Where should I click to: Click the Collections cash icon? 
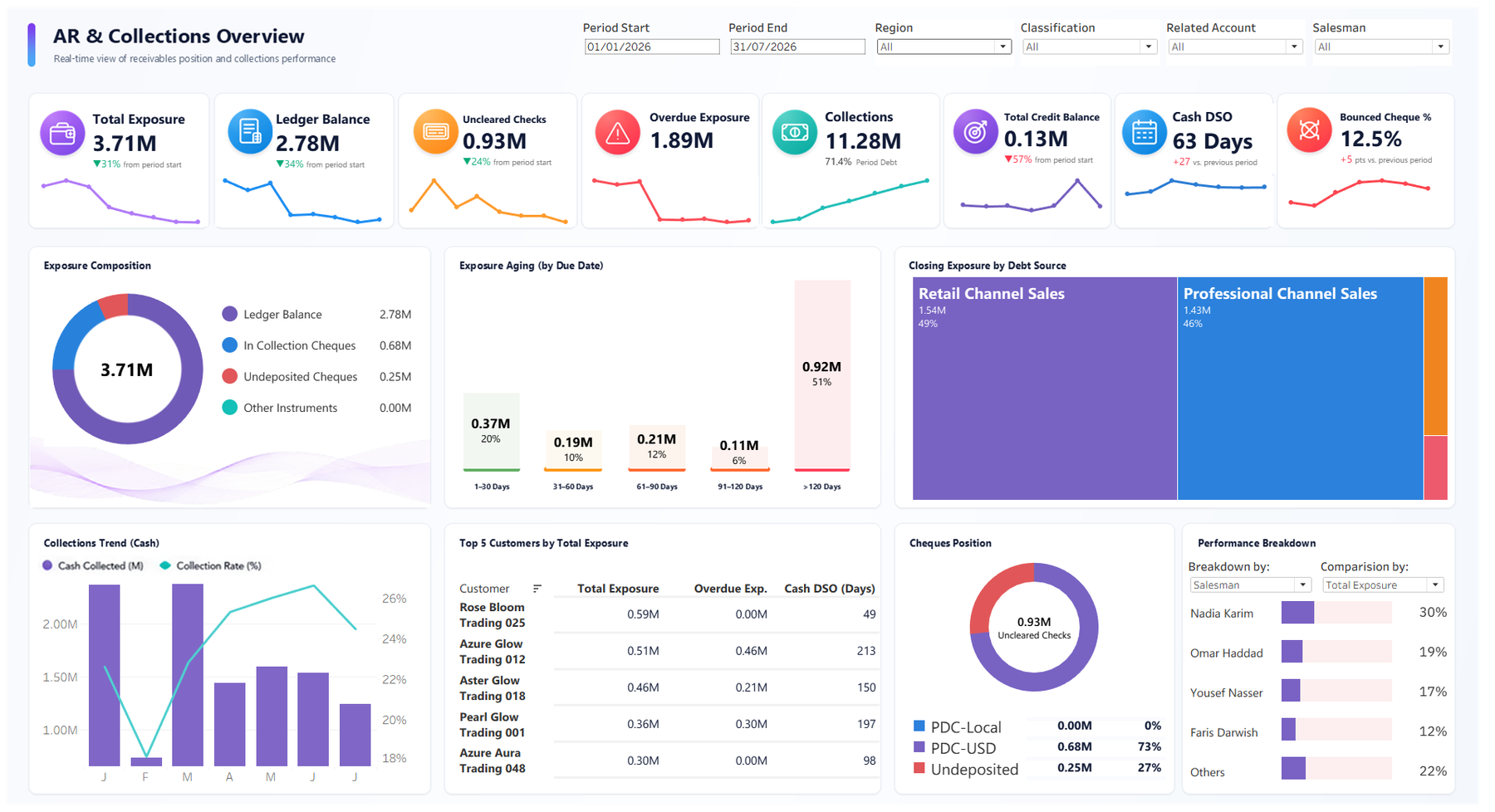(x=795, y=132)
